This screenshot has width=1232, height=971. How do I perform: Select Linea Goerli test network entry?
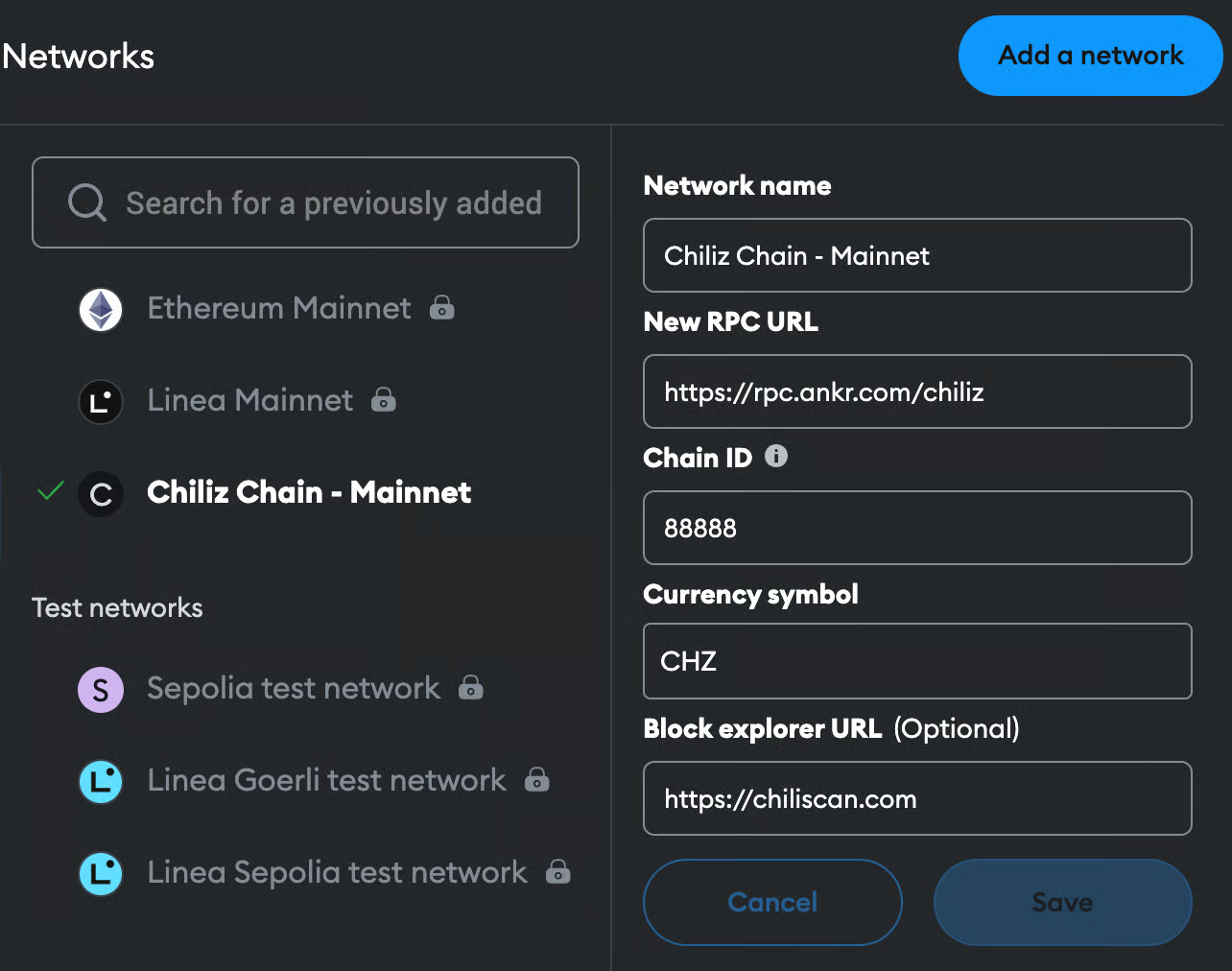point(326,780)
